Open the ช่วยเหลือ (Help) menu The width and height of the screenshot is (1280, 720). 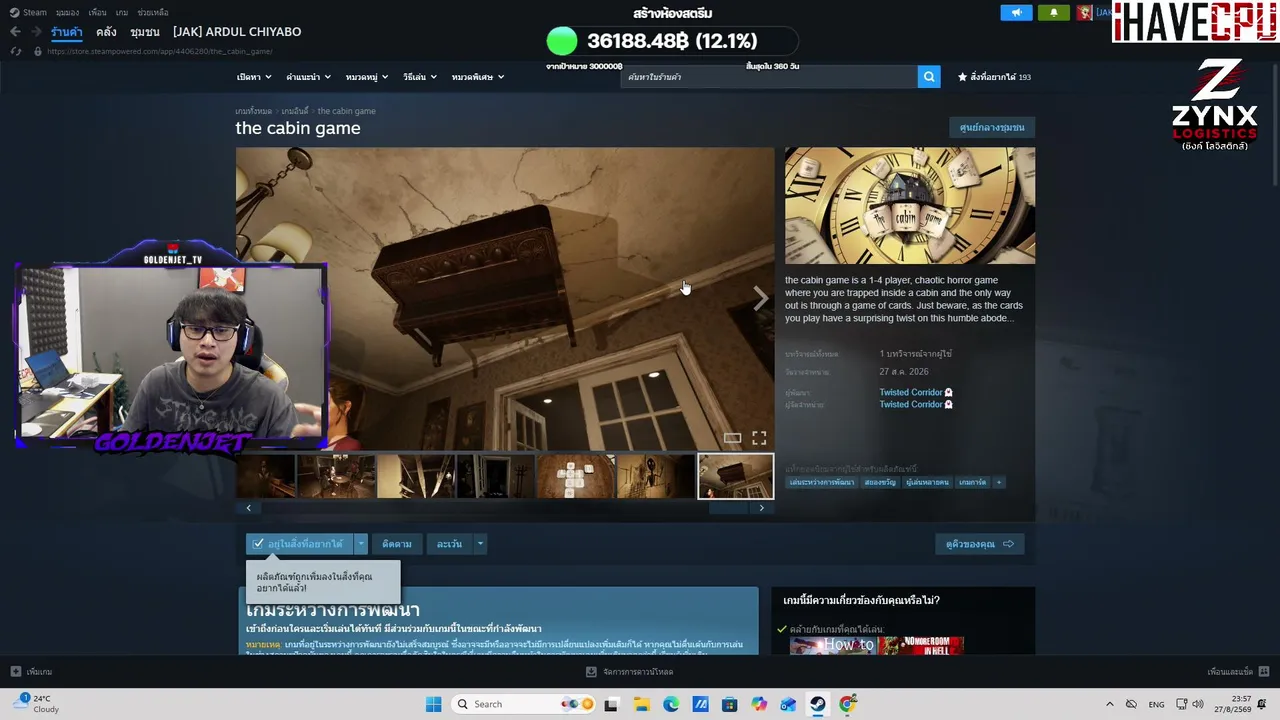pos(153,12)
